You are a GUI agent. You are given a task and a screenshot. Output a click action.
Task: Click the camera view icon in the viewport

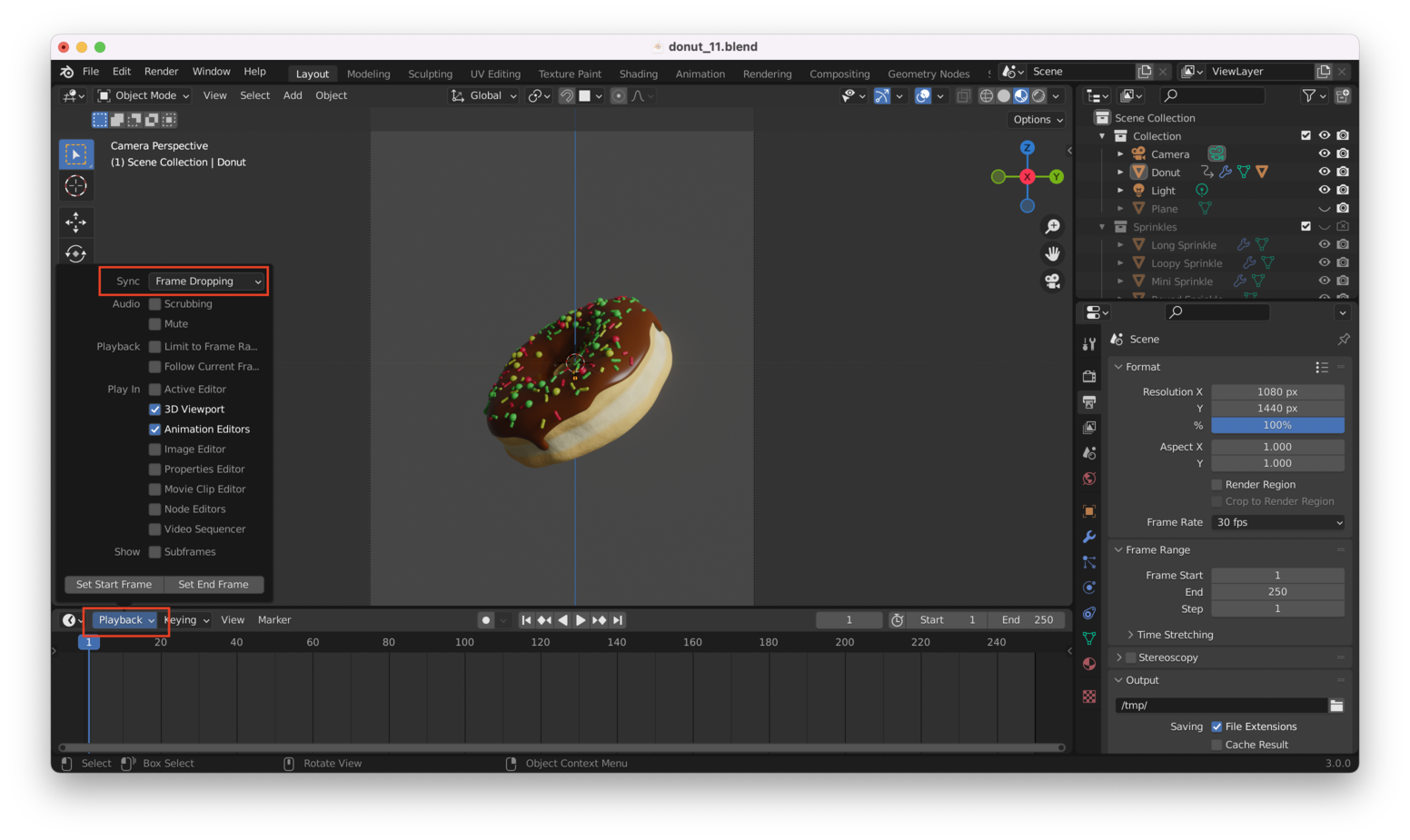(1052, 281)
